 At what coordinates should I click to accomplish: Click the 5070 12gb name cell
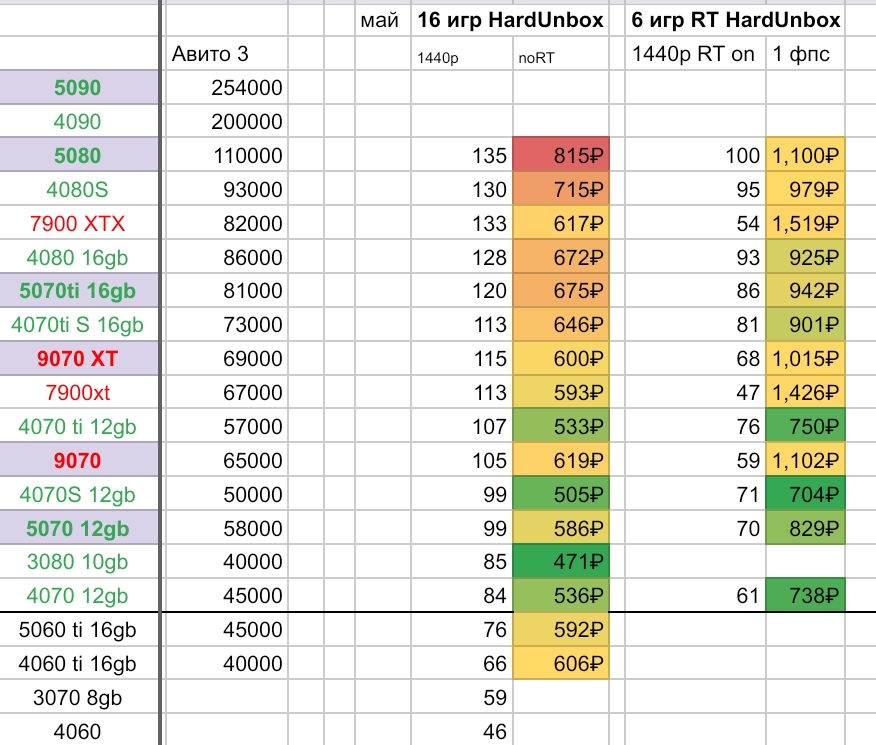(79, 528)
